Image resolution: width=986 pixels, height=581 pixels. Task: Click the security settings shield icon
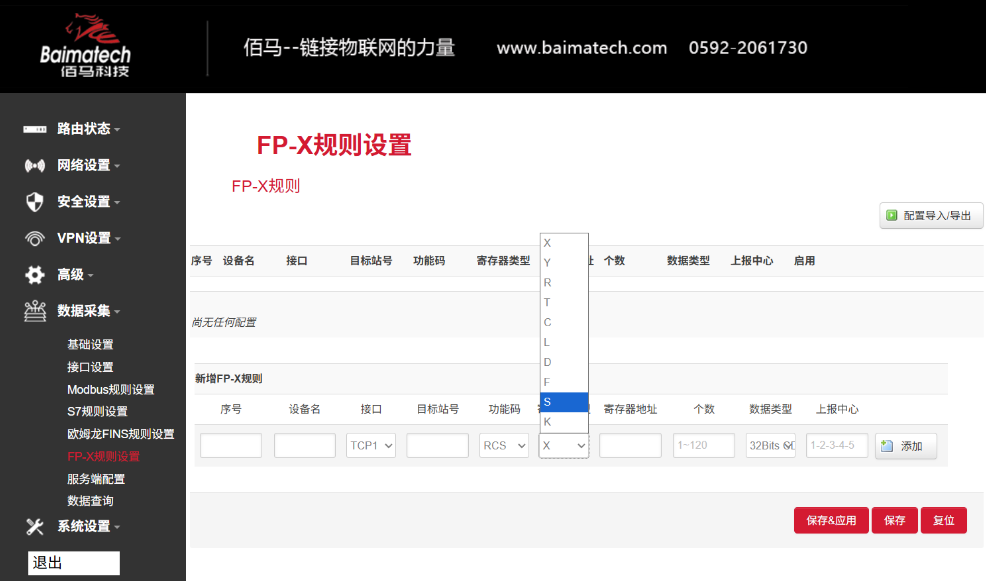(x=35, y=202)
